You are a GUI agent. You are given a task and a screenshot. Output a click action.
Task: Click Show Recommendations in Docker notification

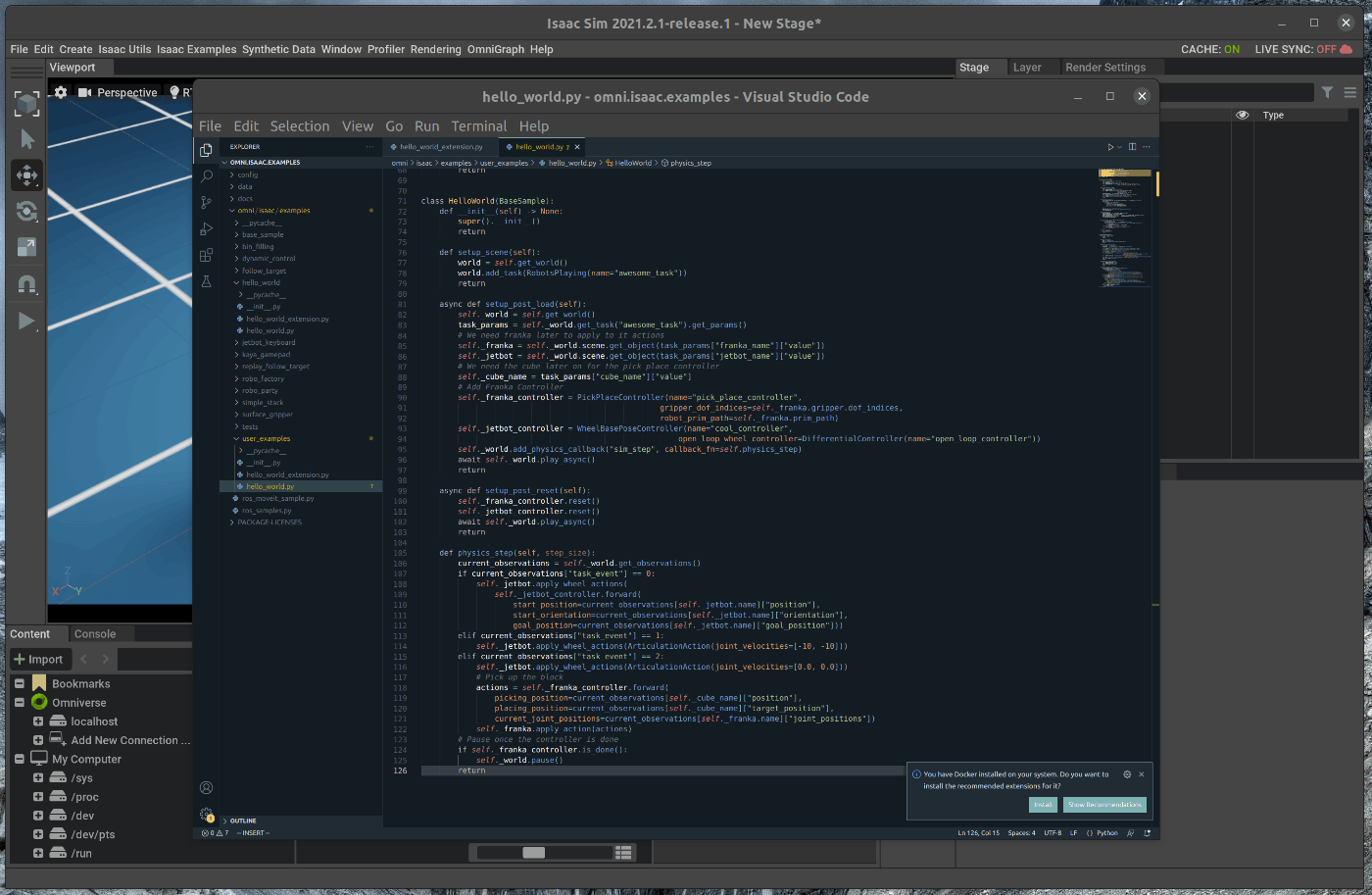(x=1104, y=805)
